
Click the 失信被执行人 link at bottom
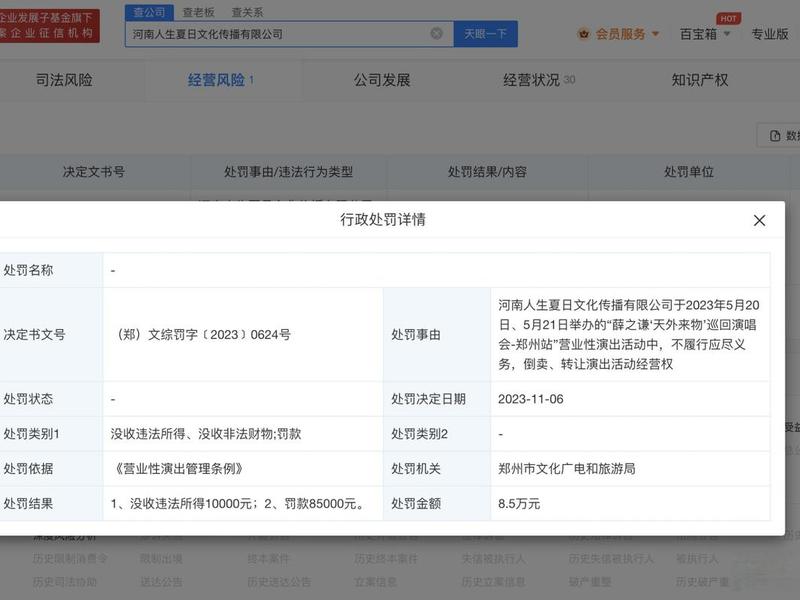click(x=493, y=559)
